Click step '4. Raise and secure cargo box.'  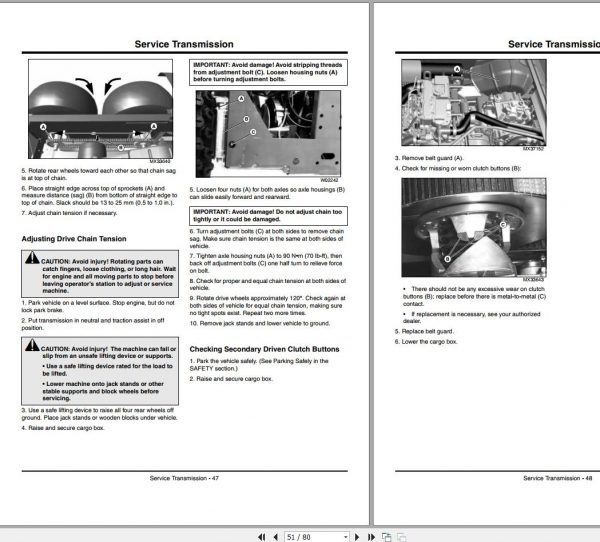(x=63, y=428)
